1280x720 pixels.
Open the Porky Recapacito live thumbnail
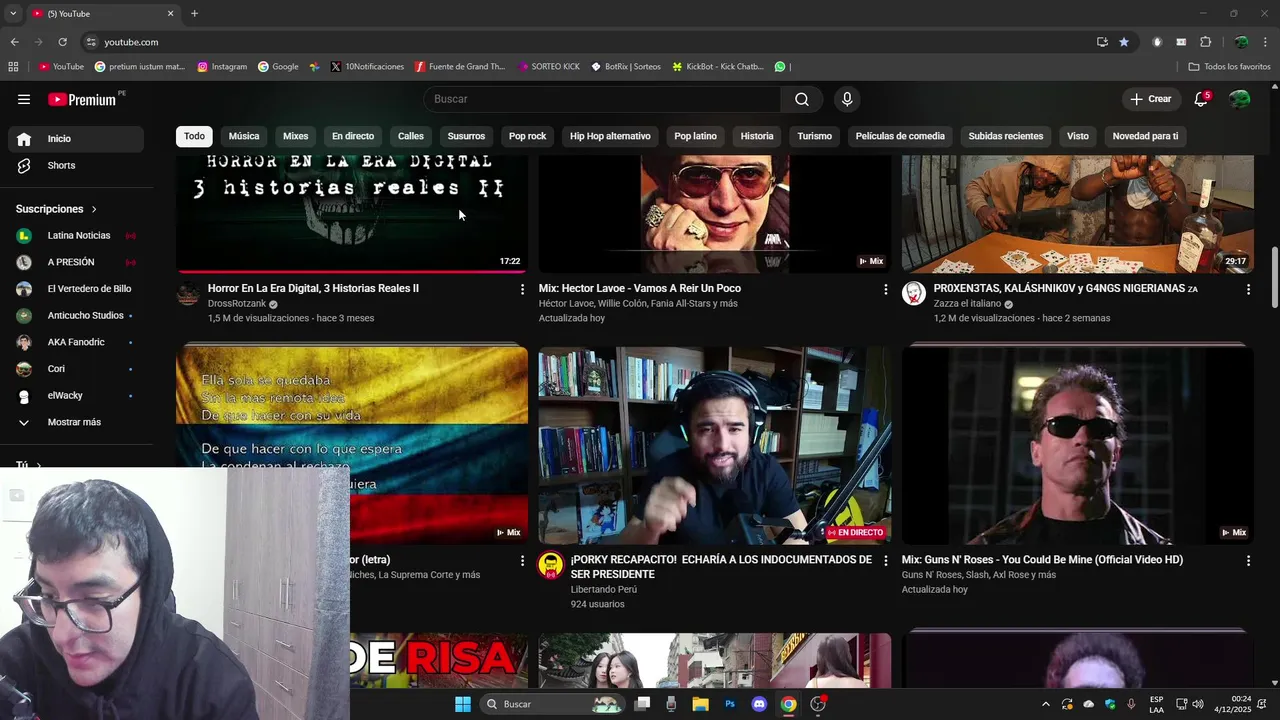[x=715, y=446]
